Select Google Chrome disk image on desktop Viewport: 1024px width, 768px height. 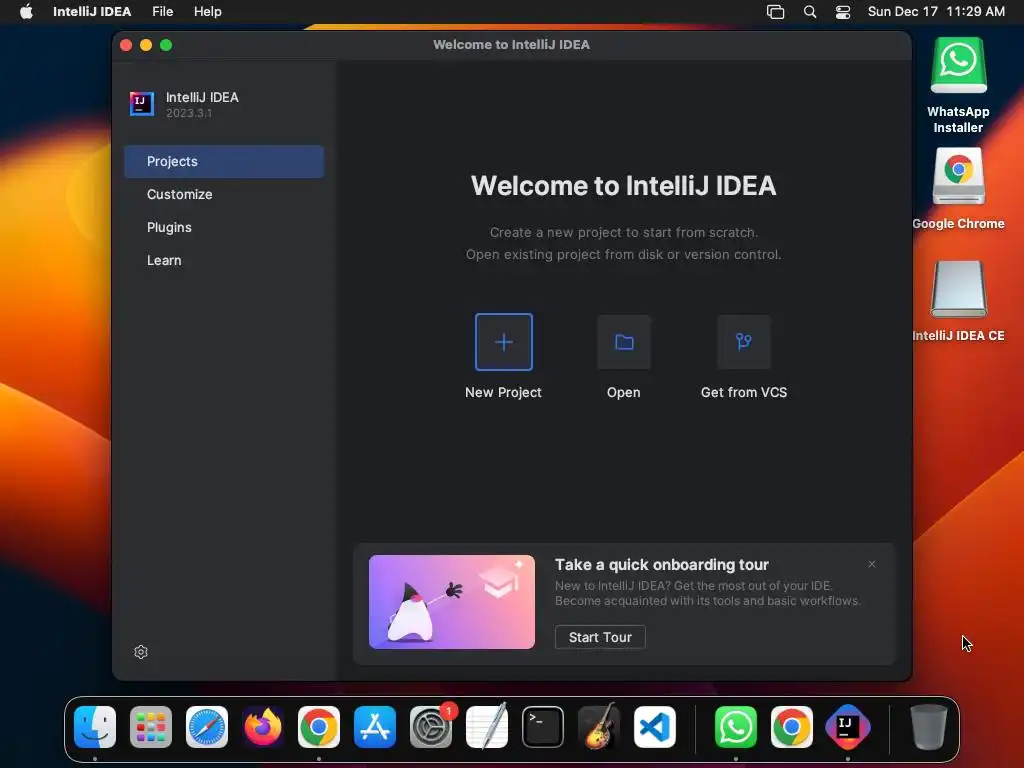tap(958, 189)
